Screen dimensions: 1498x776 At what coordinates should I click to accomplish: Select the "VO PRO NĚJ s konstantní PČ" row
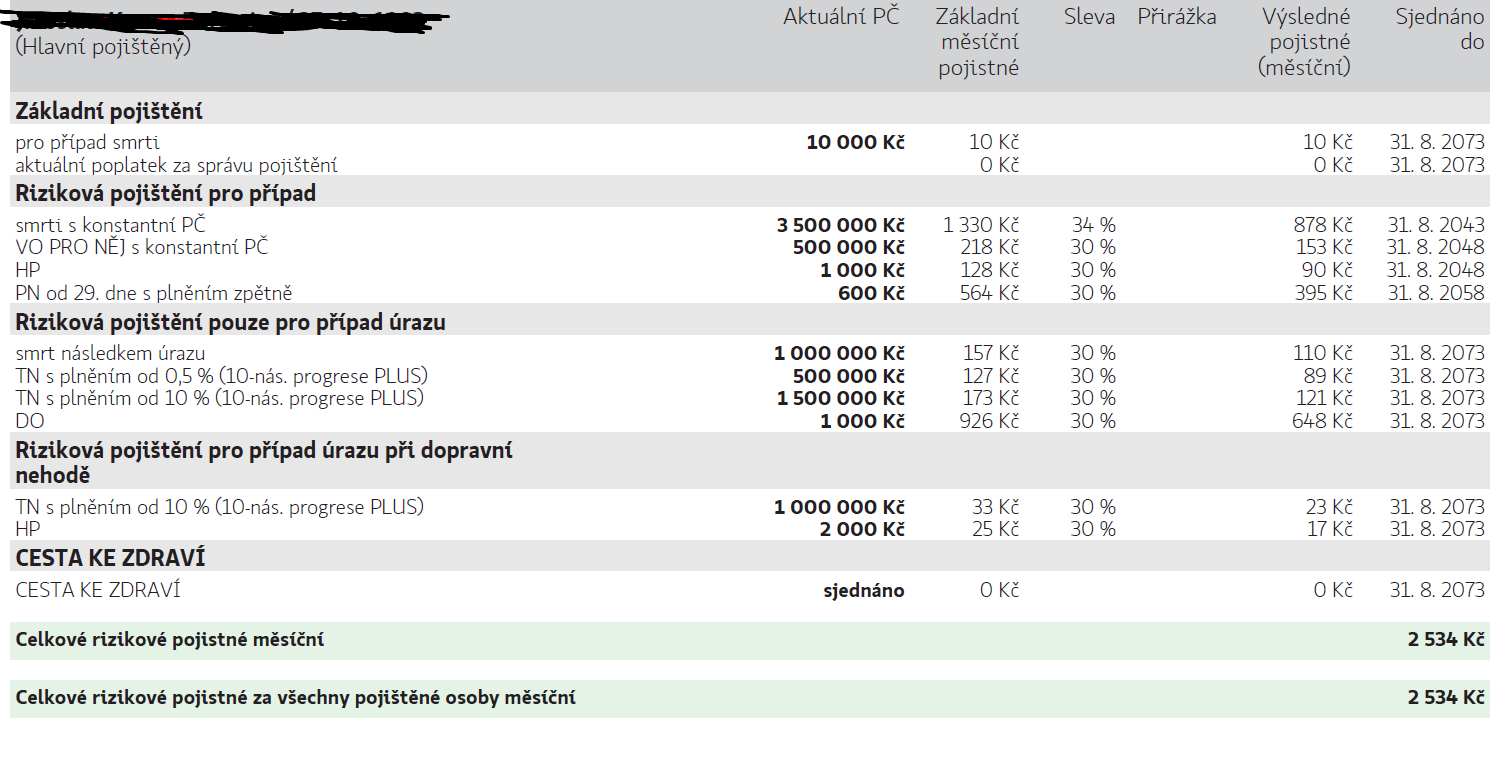coord(142,247)
